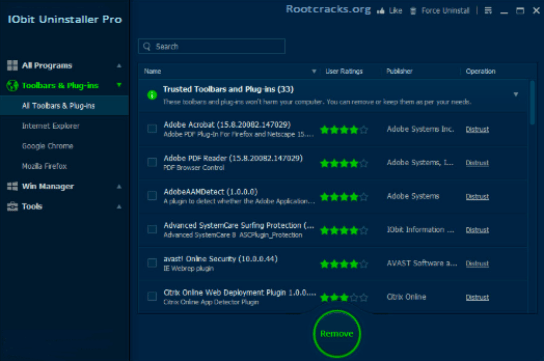
Task: Expand the All Programs section arrow
Action: point(119,66)
